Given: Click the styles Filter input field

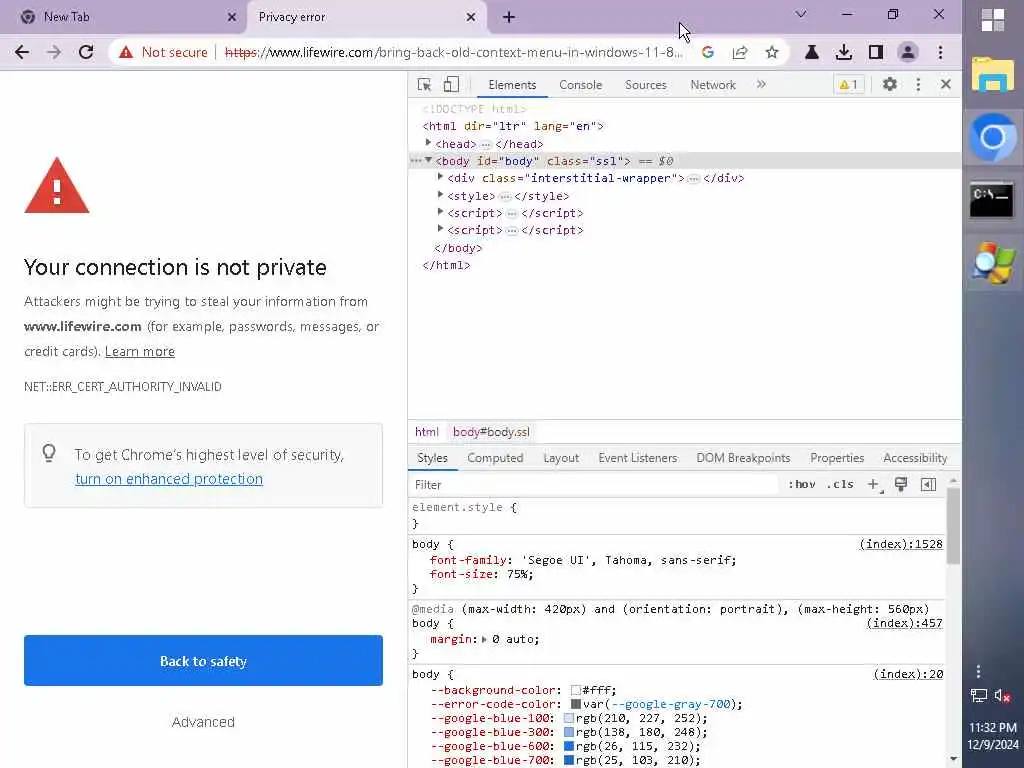Looking at the screenshot, I should [x=594, y=485].
